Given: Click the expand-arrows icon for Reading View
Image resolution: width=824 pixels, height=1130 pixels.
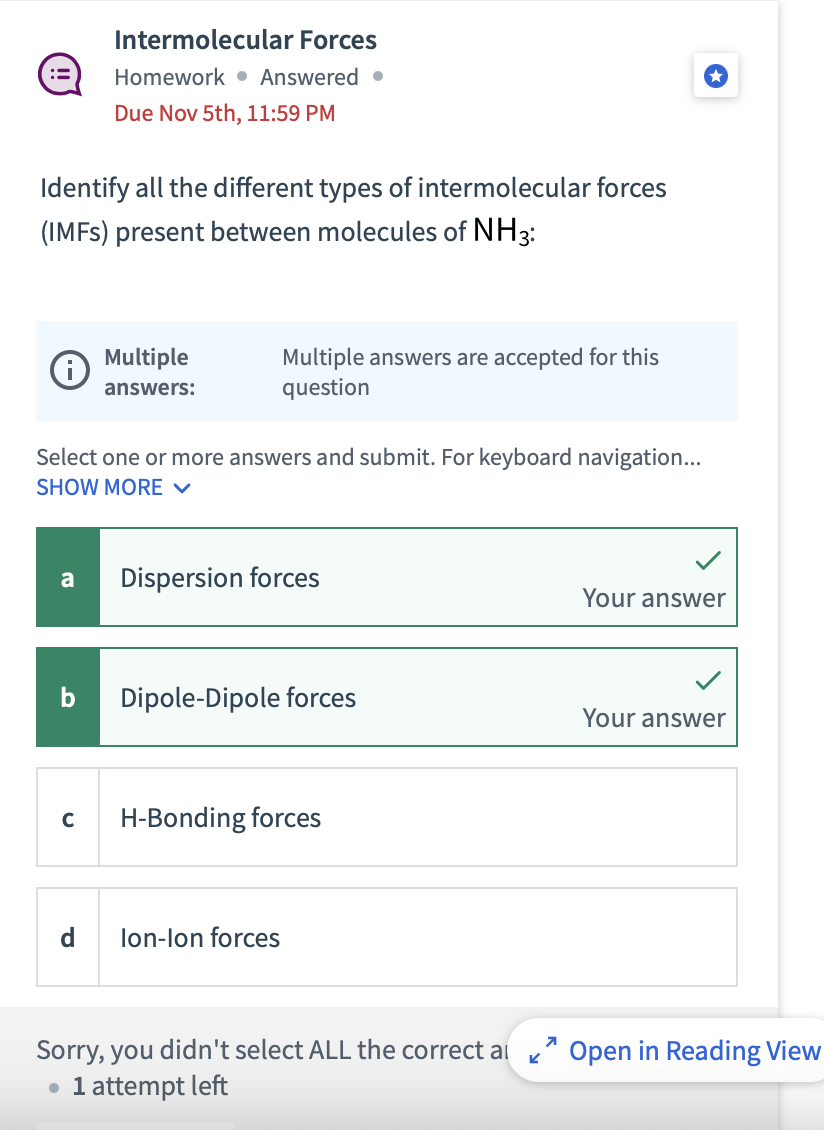Looking at the screenshot, I should point(540,1051).
